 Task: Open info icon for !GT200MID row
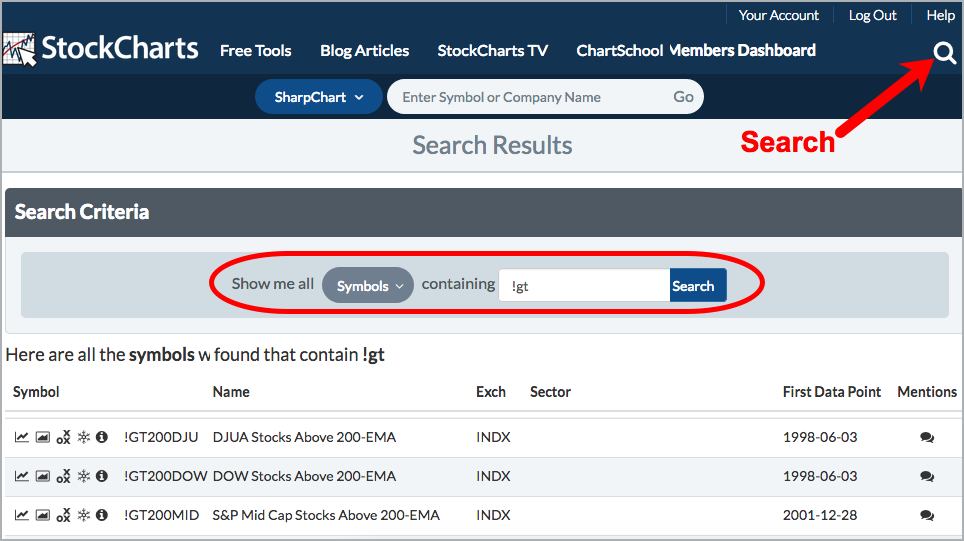click(102, 515)
